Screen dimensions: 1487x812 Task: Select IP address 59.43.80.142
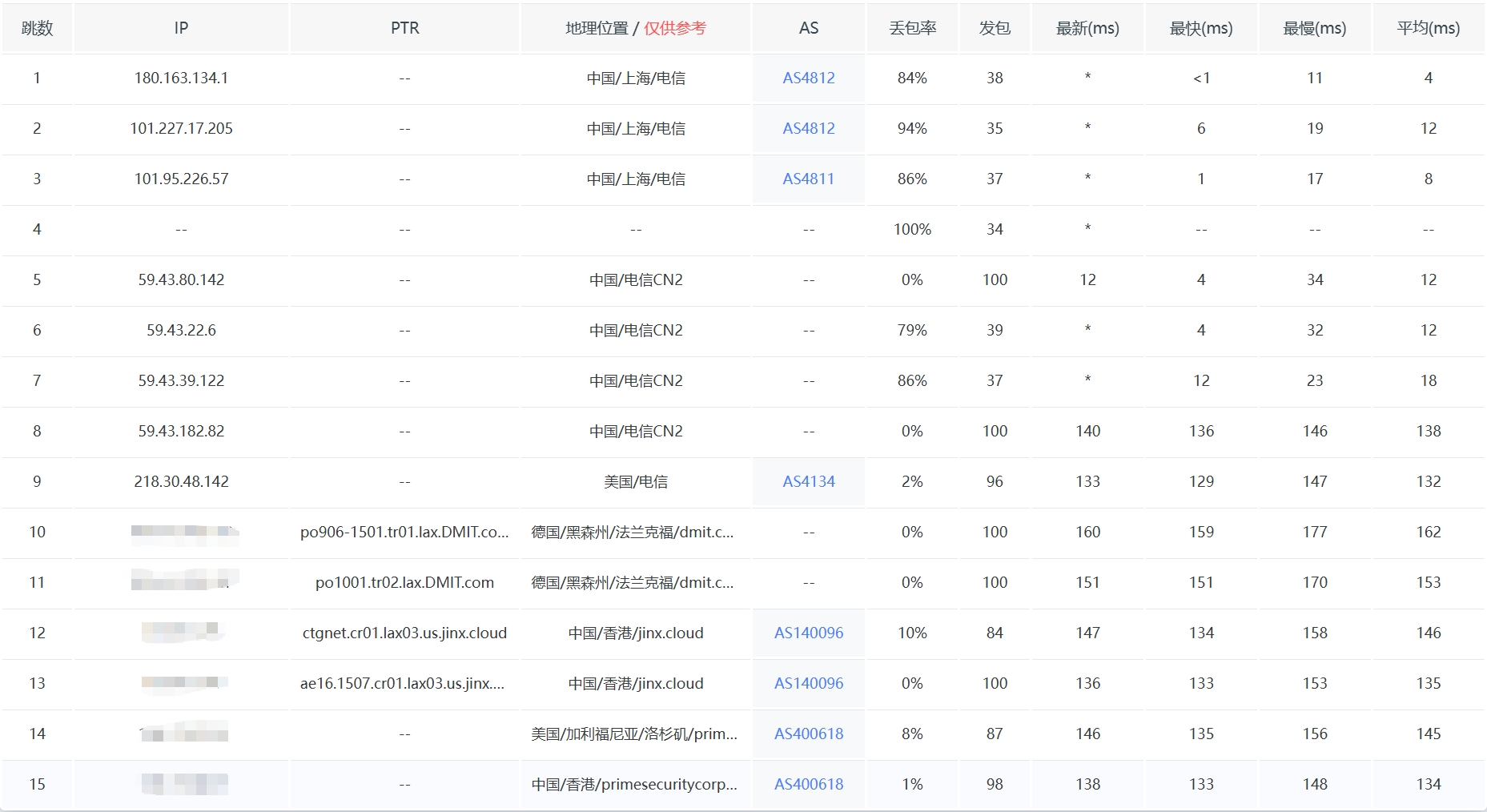181,279
